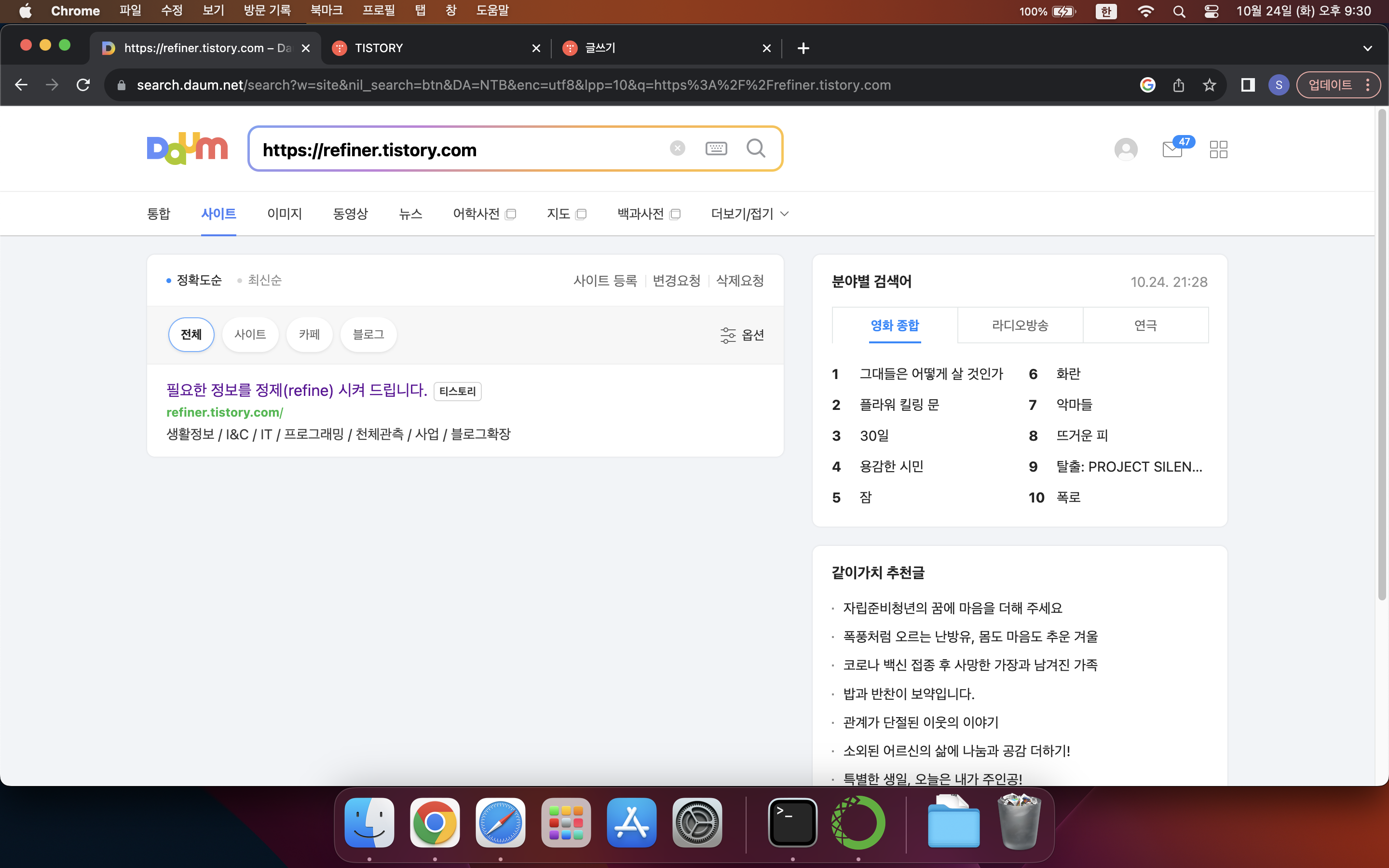Click inside the Daum search input field
The width and height of the screenshot is (1389, 868).
click(x=459, y=149)
